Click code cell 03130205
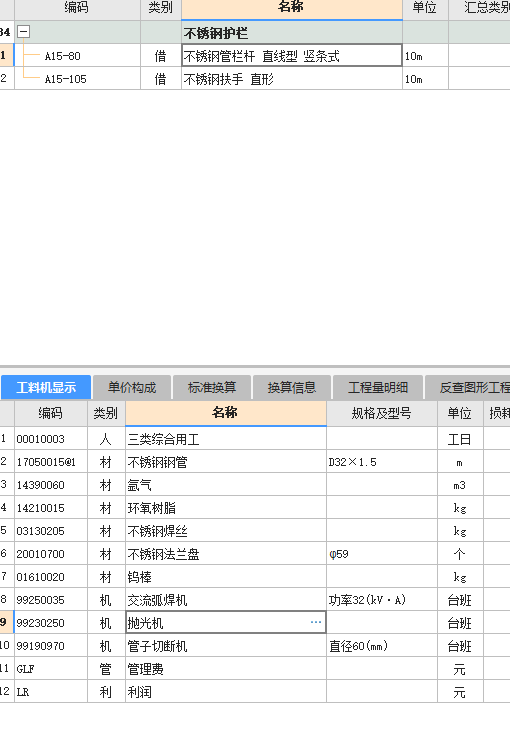The image size is (510, 746). point(51,530)
